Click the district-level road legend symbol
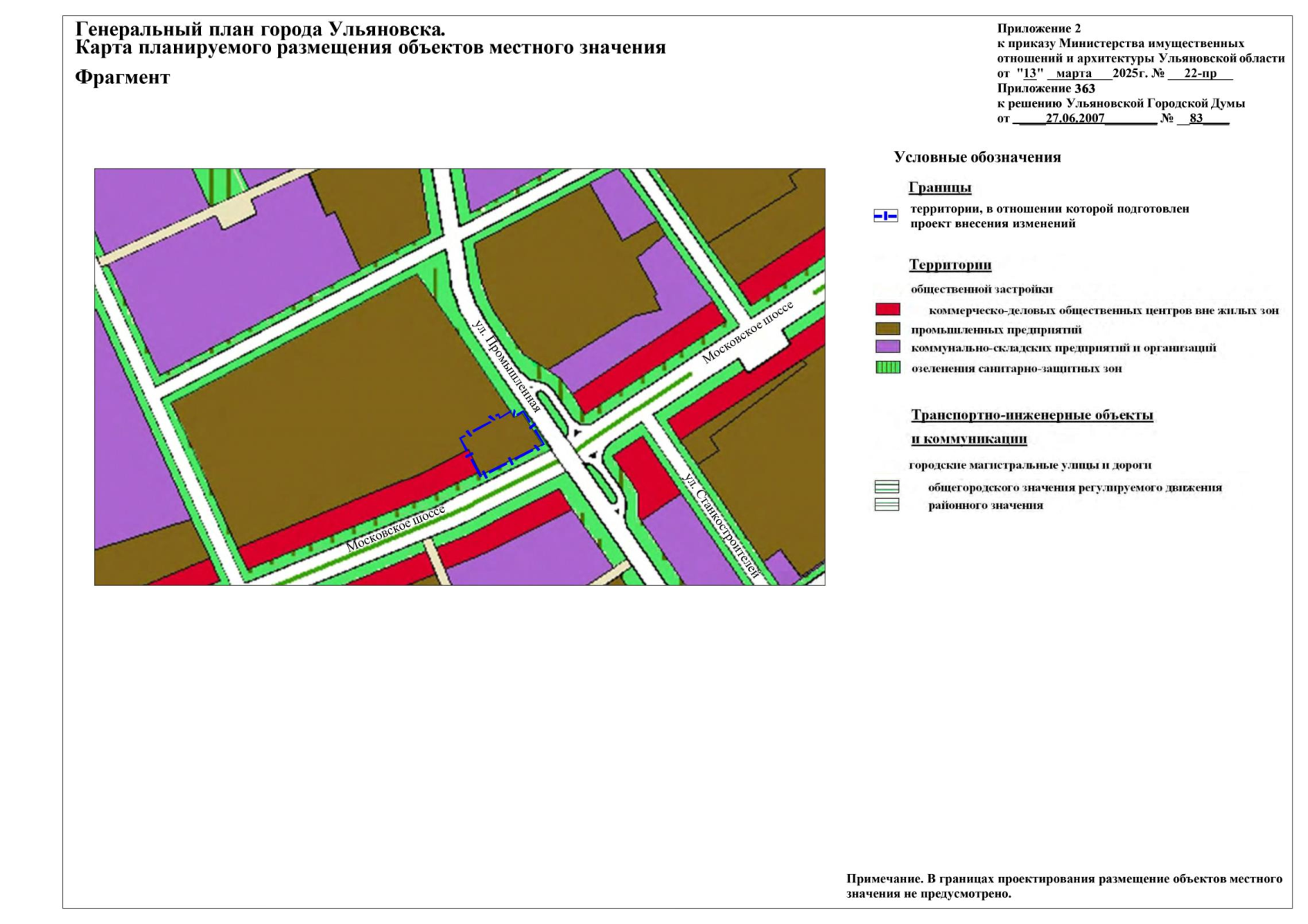This screenshot has height=924, width=1308. [887, 505]
